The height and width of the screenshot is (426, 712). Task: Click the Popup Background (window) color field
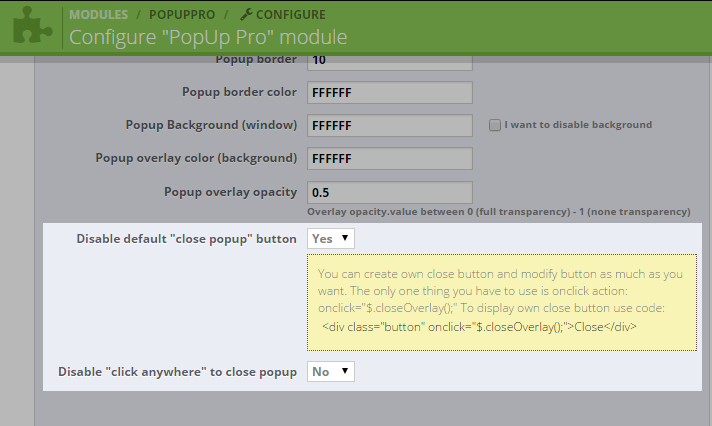(390, 125)
